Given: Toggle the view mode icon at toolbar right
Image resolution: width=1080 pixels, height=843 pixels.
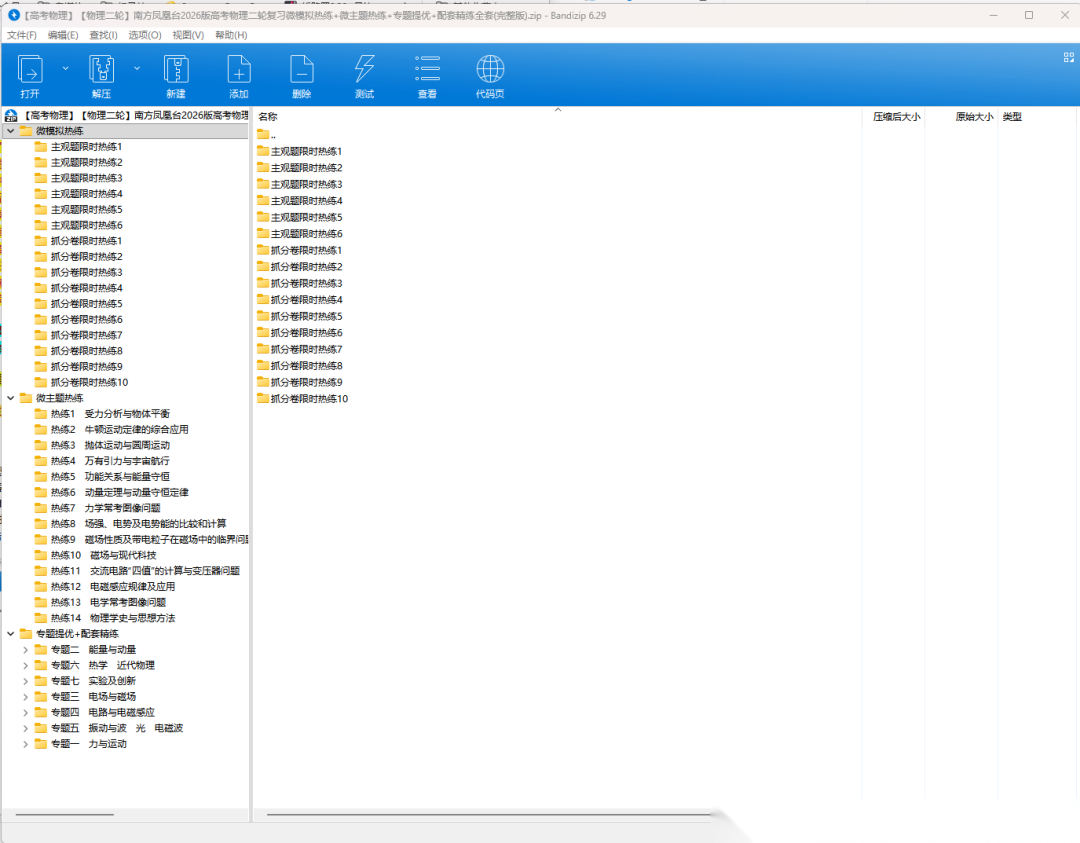Looking at the screenshot, I should pyautogui.click(x=1067, y=57).
